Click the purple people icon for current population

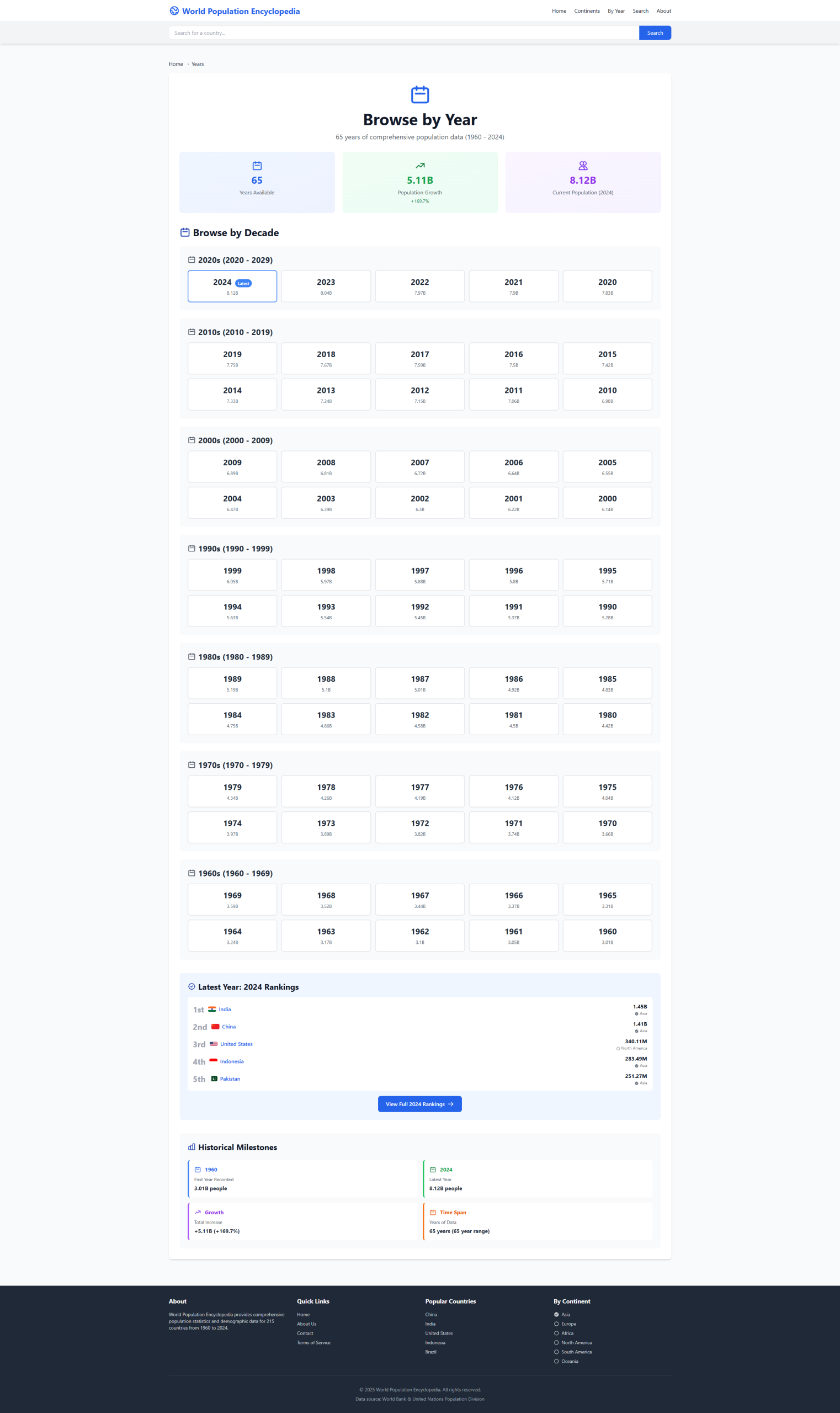click(x=582, y=166)
